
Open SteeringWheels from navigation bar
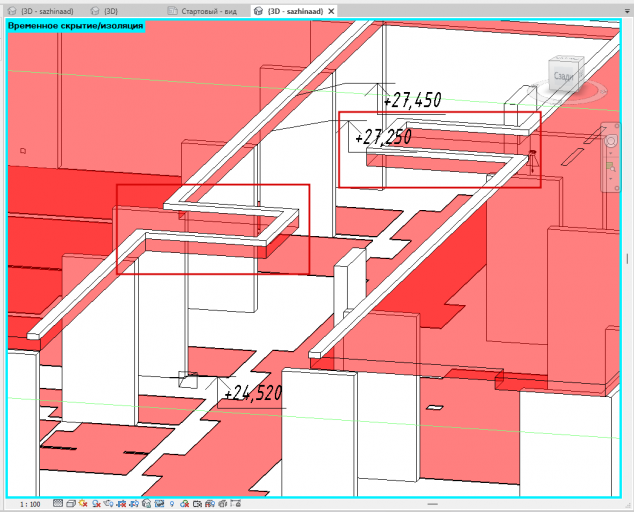[x=611, y=141]
